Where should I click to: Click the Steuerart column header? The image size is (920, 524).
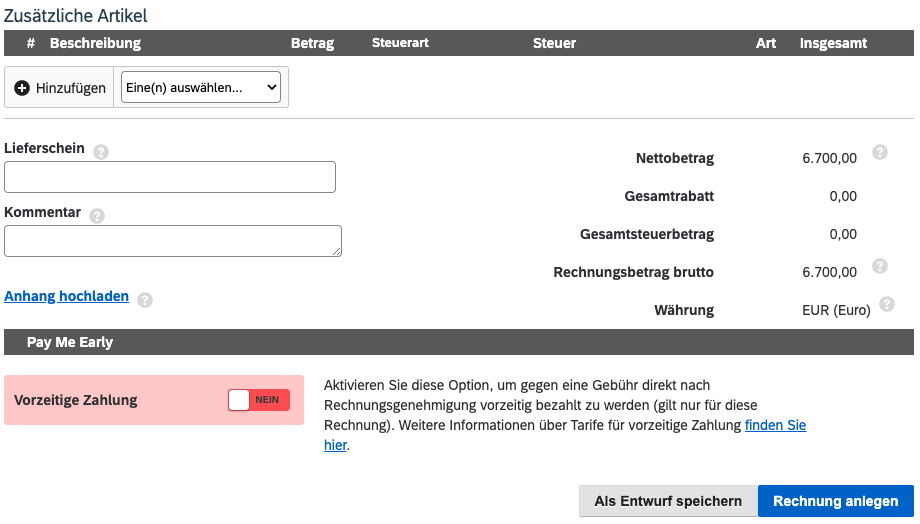[x=400, y=43]
